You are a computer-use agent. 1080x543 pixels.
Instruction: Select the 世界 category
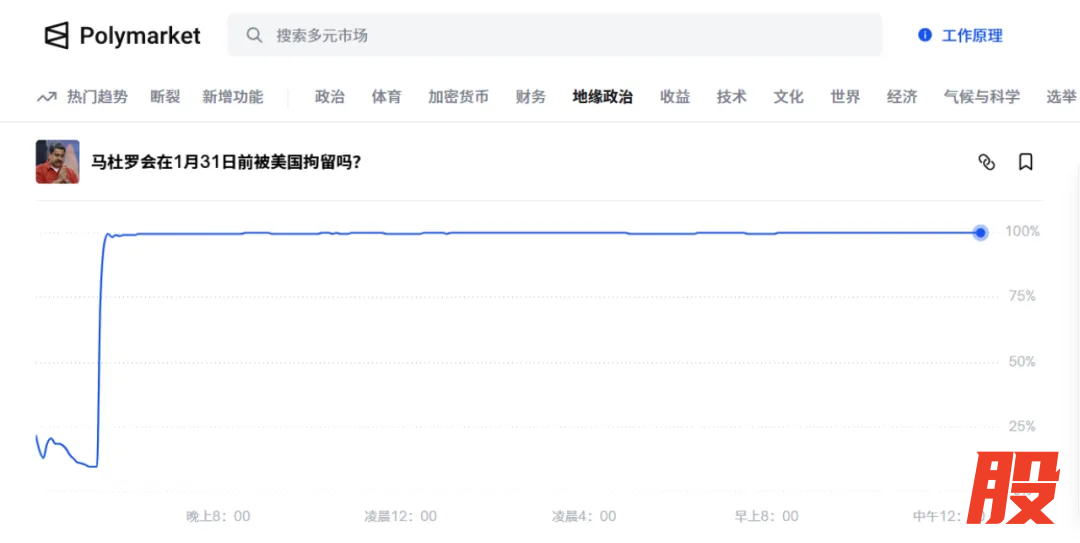tap(845, 97)
